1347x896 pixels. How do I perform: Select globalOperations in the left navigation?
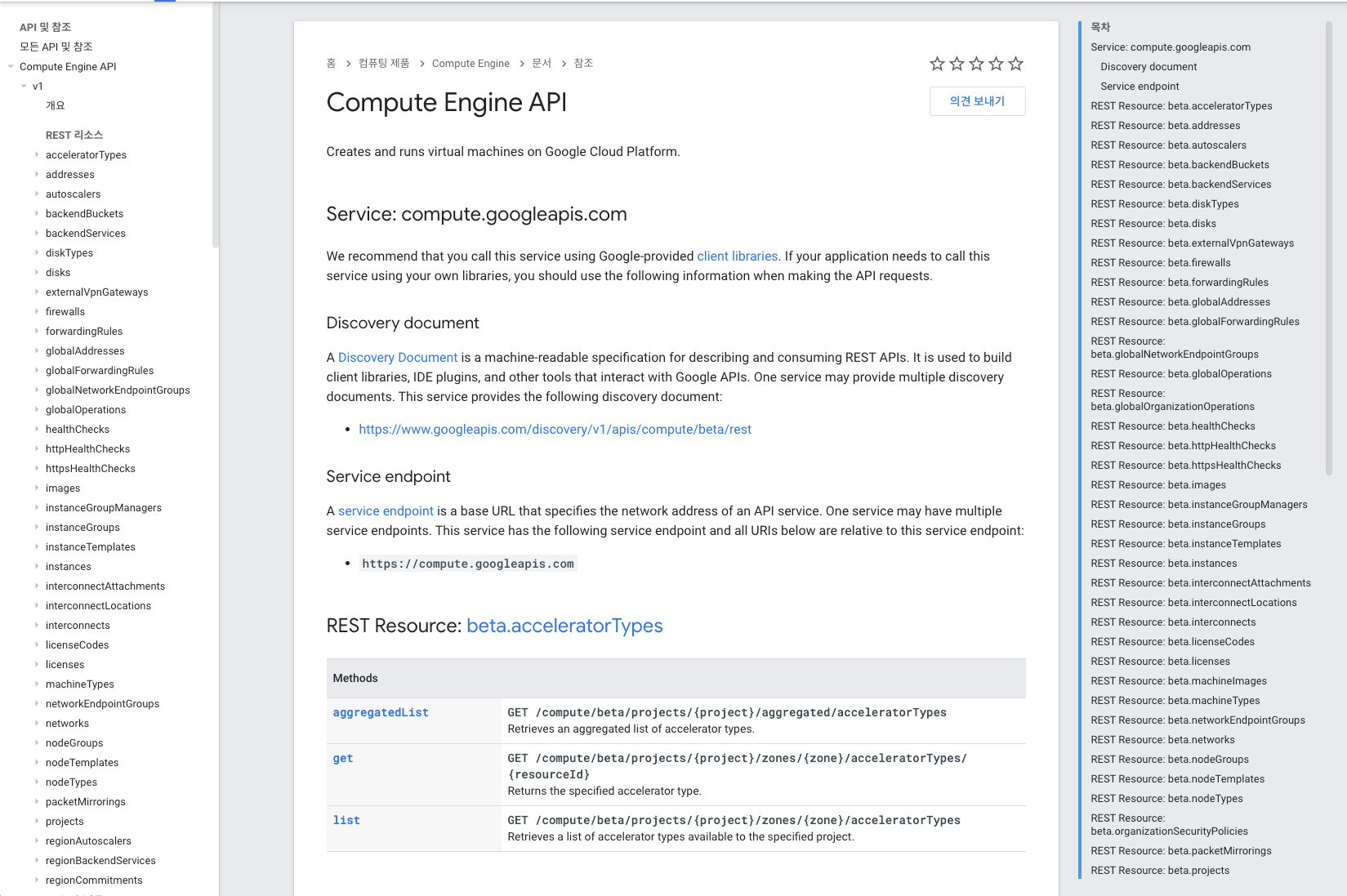click(x=86, y=410)
